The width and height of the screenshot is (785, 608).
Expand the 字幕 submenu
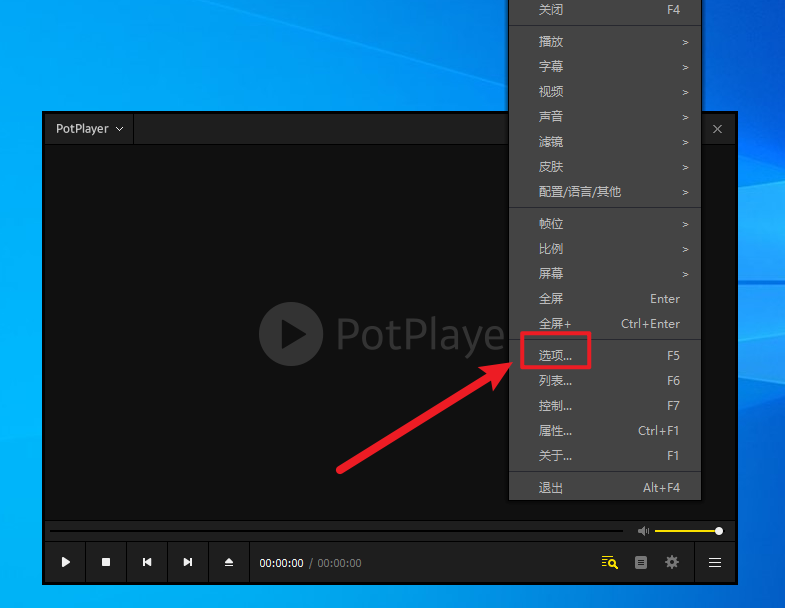605,67
